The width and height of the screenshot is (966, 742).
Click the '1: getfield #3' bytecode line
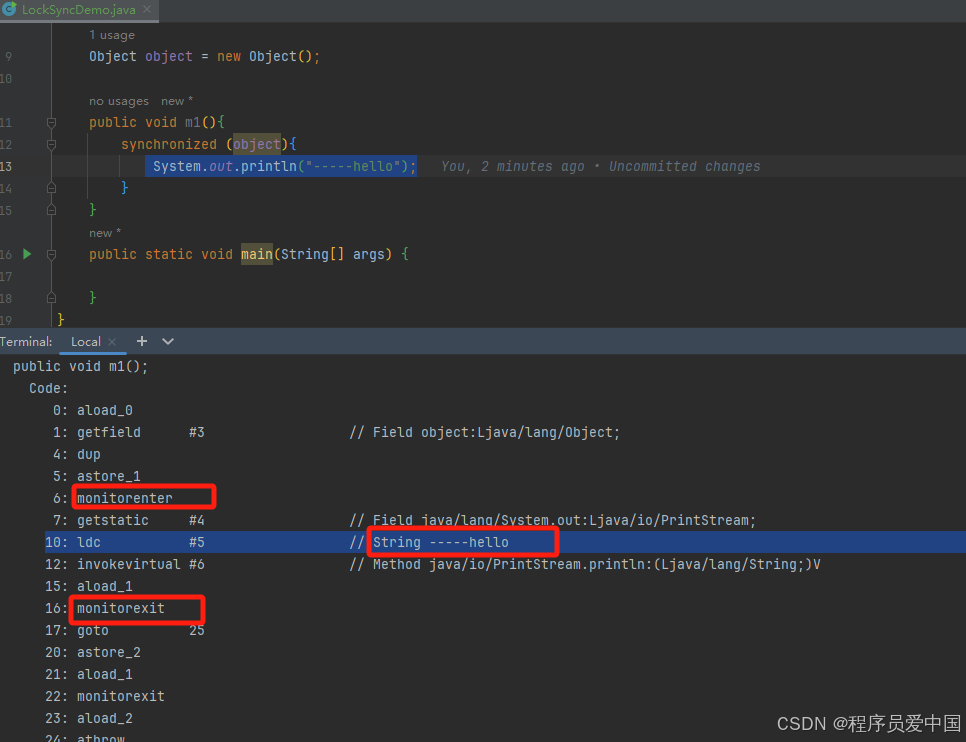pos(129,433)
